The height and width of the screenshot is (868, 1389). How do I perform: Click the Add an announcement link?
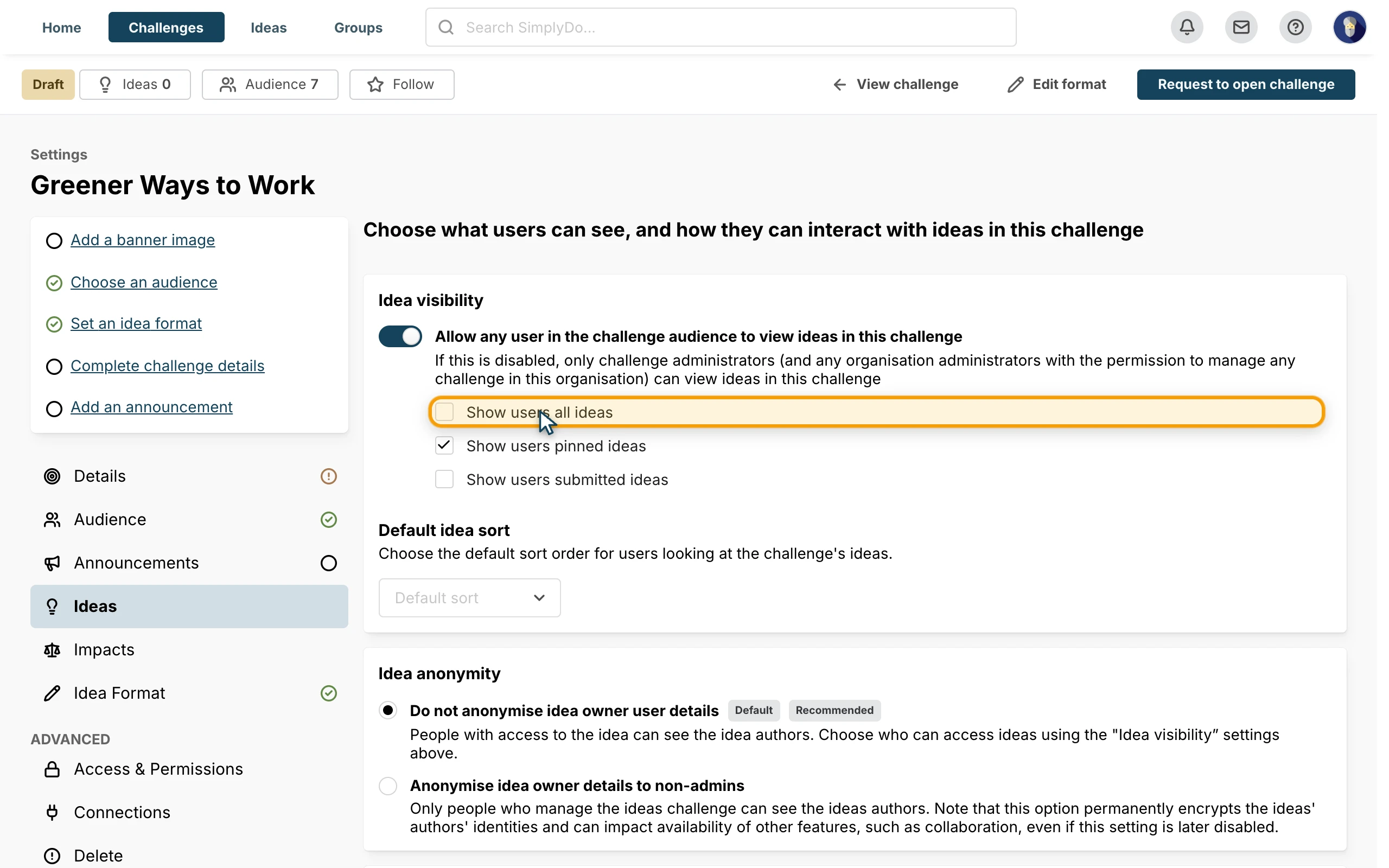pos(151,407)
